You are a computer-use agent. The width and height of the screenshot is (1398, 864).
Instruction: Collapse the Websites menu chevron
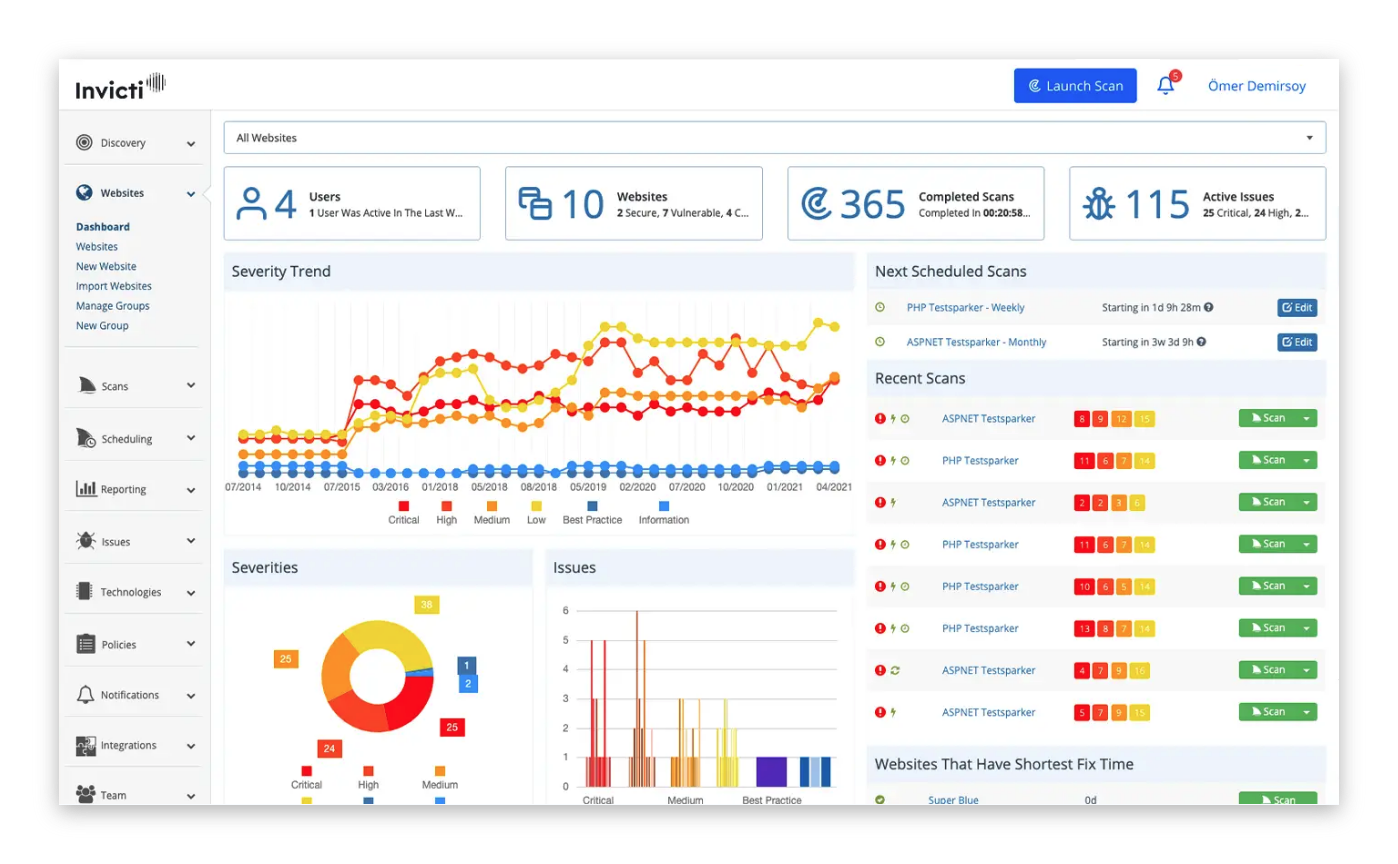pyautogui.click(x=191, y=194)
